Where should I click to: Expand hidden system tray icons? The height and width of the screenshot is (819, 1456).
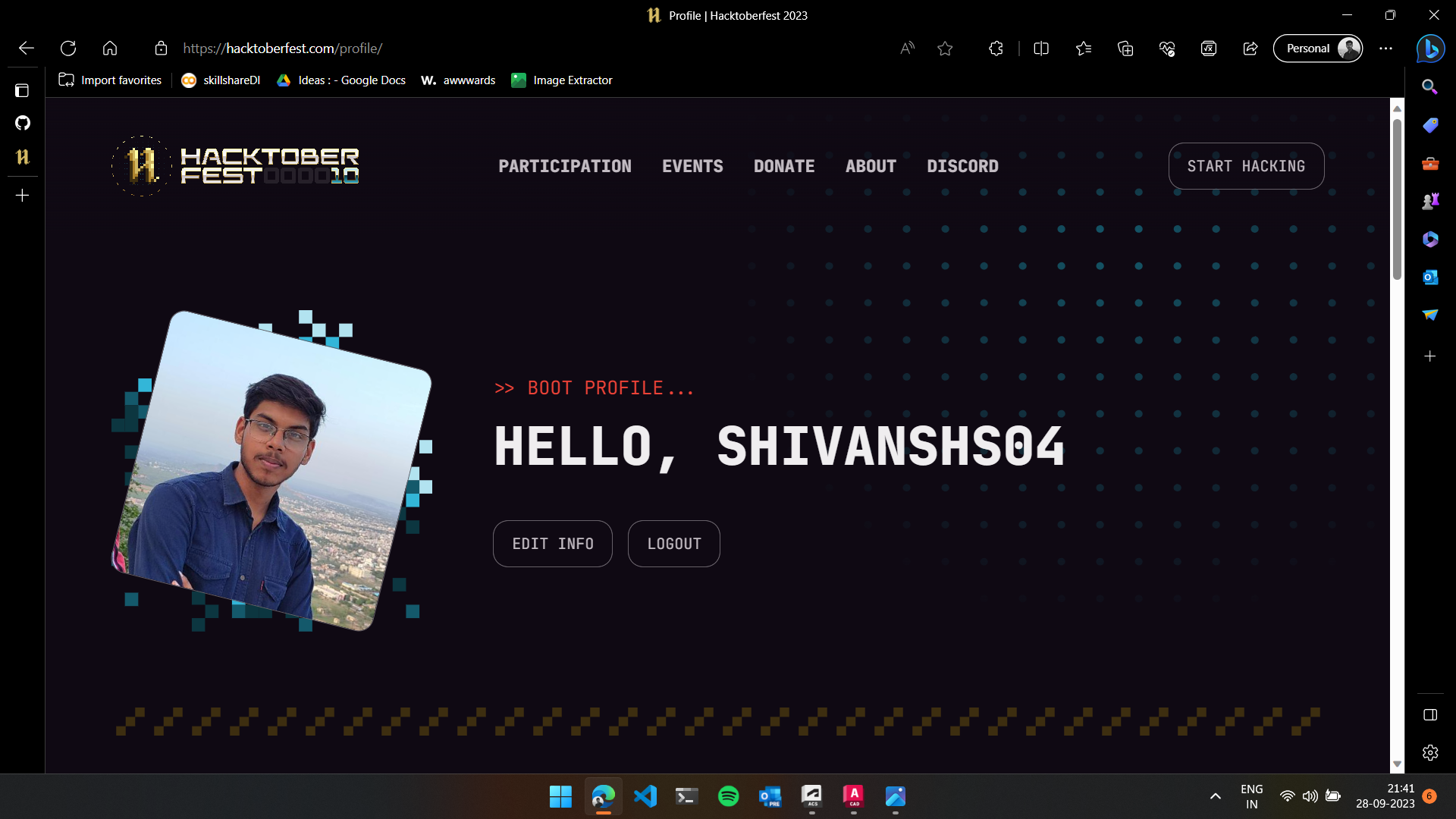click(1215, 796)
